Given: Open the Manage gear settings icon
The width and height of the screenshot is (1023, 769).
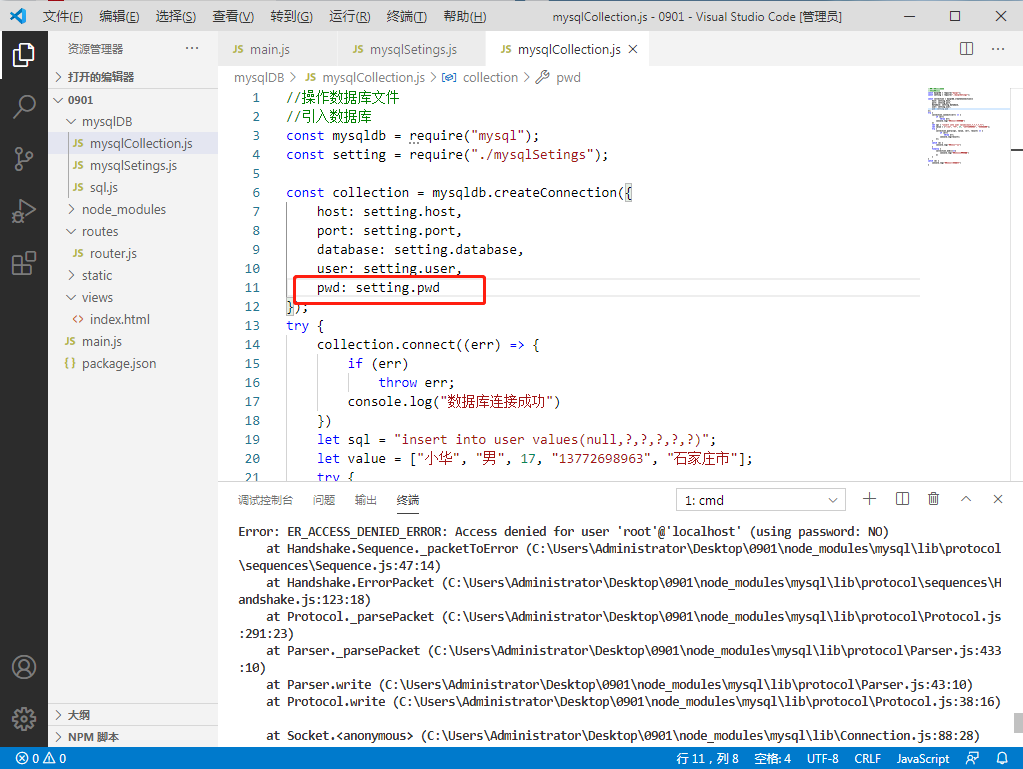Looking at the screenshot, I should click(x=23, y=719).
